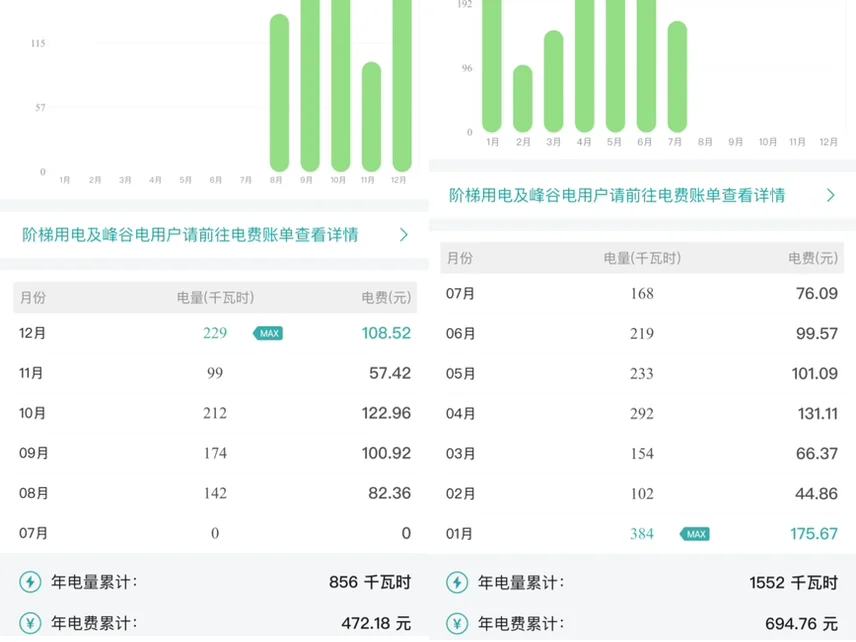Click 07月 row label in right table
The height and width of the screenshot is (642, 856).
(460, 294)
